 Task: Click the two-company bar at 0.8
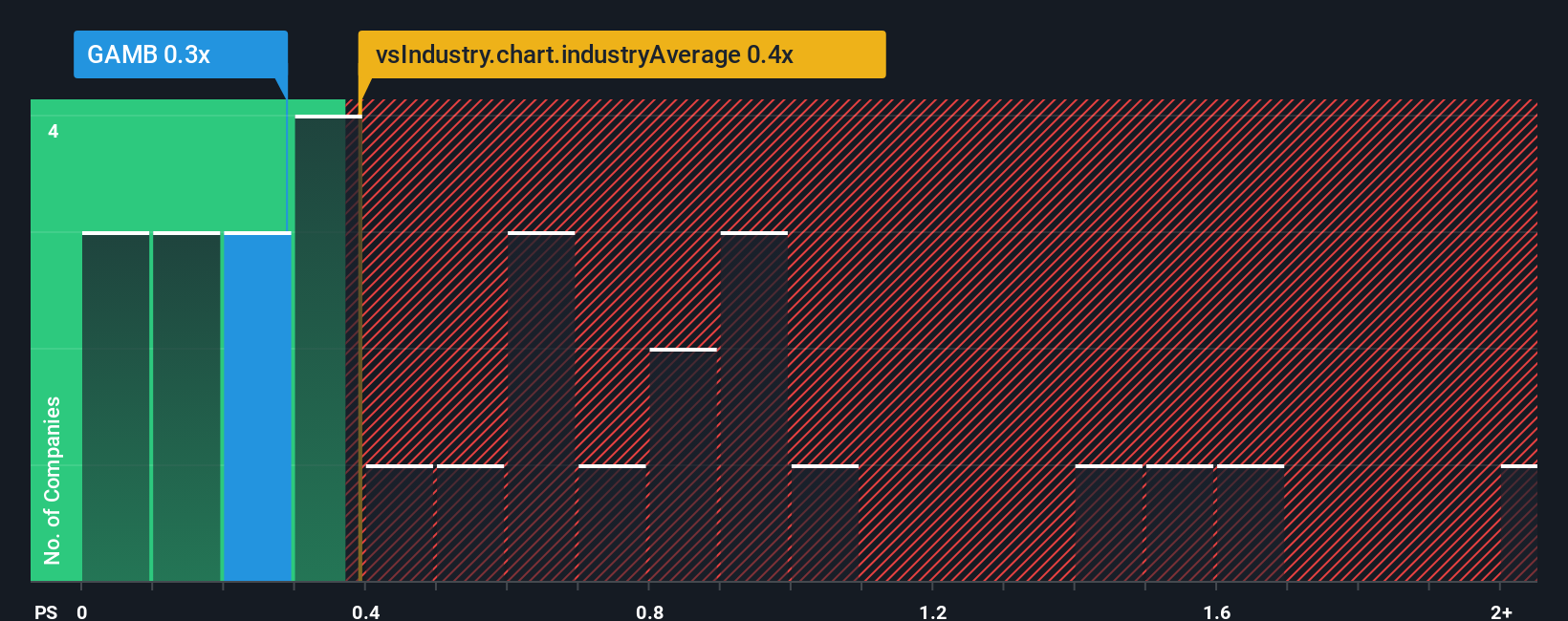(x=683, y=464)
